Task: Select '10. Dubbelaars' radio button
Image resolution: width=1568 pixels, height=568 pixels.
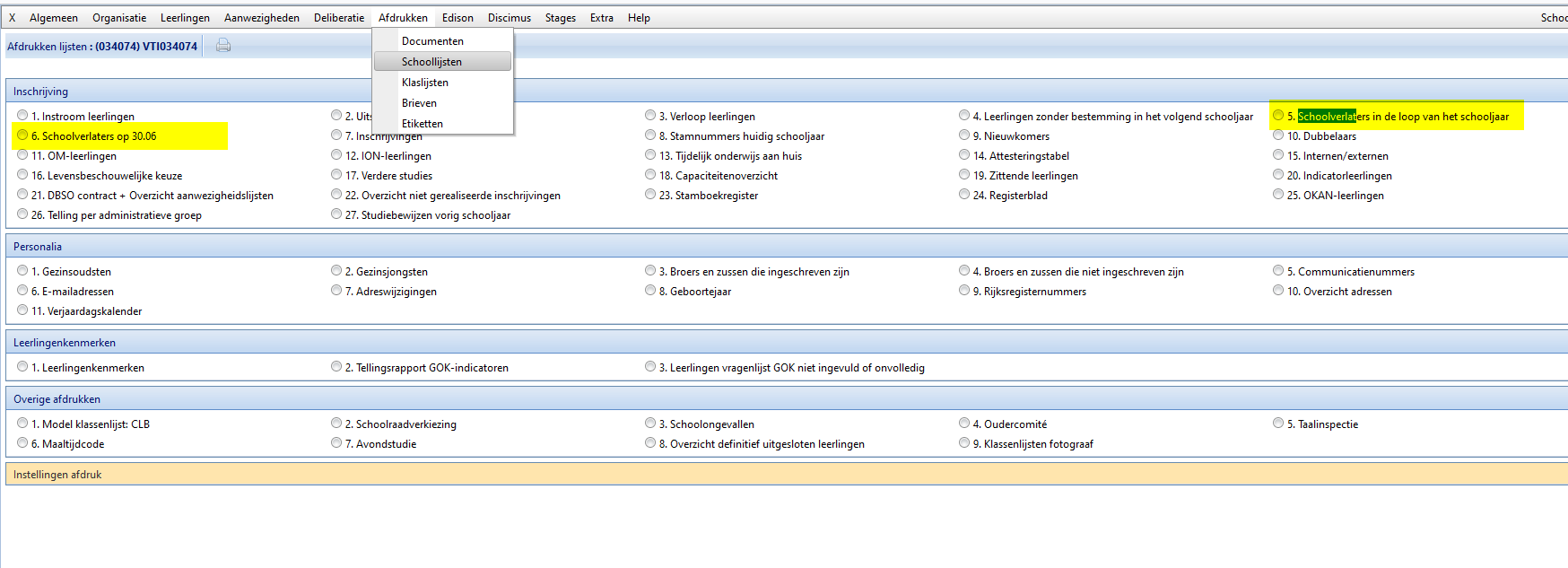Action: point(1278,135)
